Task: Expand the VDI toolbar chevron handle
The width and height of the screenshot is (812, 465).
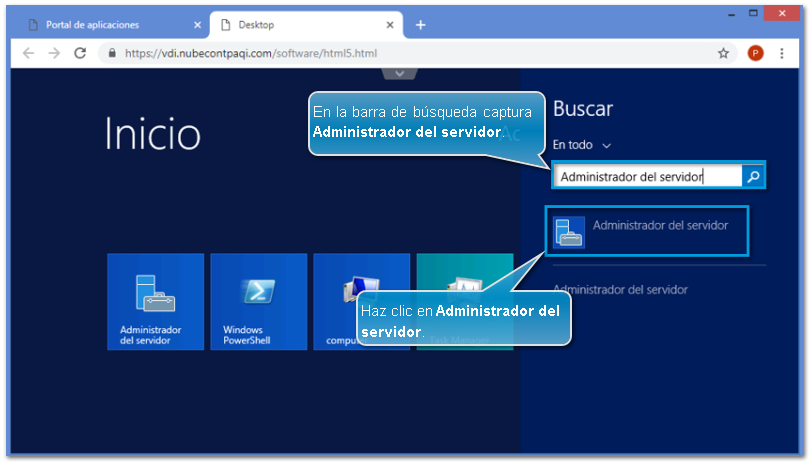Action: click(x=399, y=74)
